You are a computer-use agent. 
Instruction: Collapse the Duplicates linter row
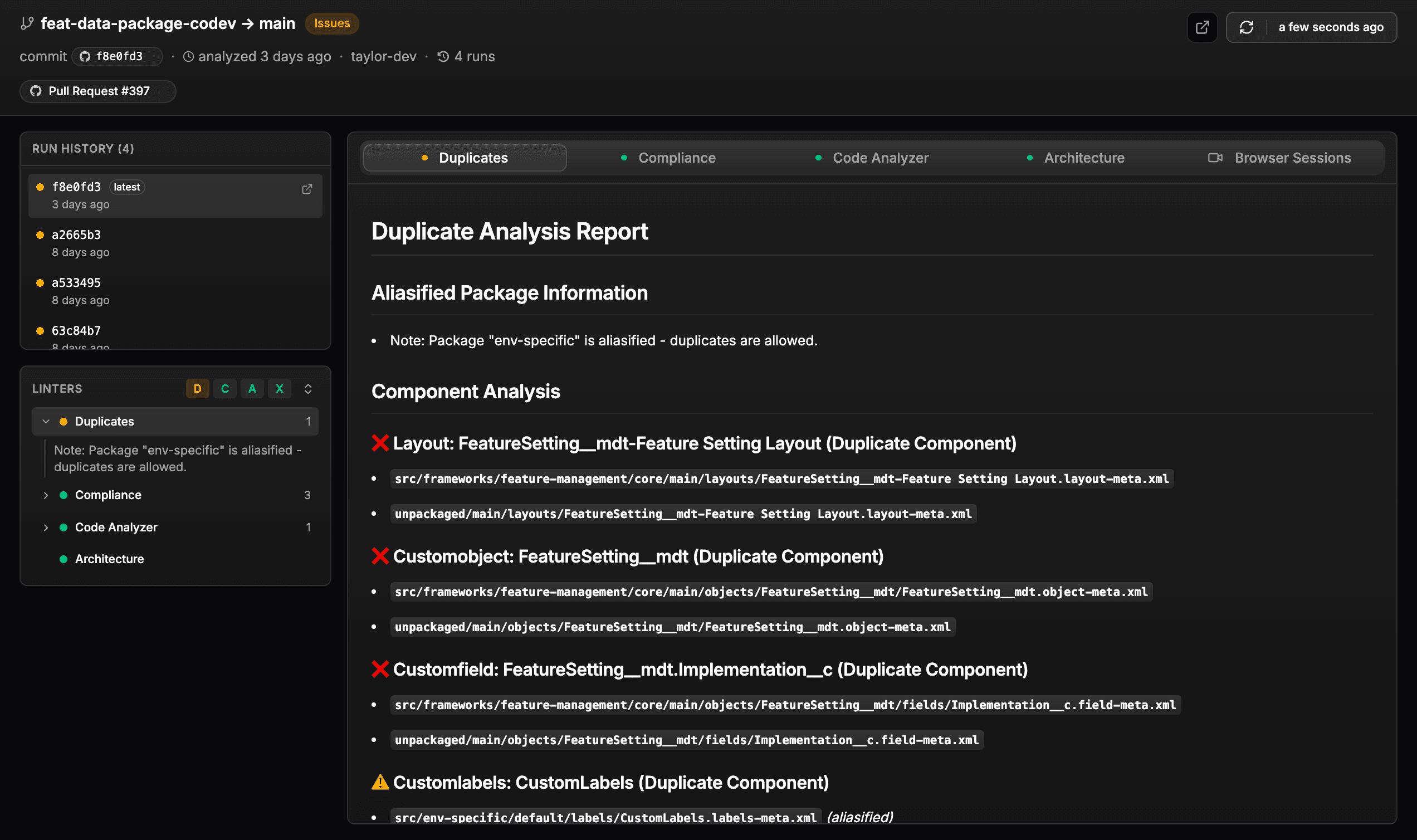175,422
